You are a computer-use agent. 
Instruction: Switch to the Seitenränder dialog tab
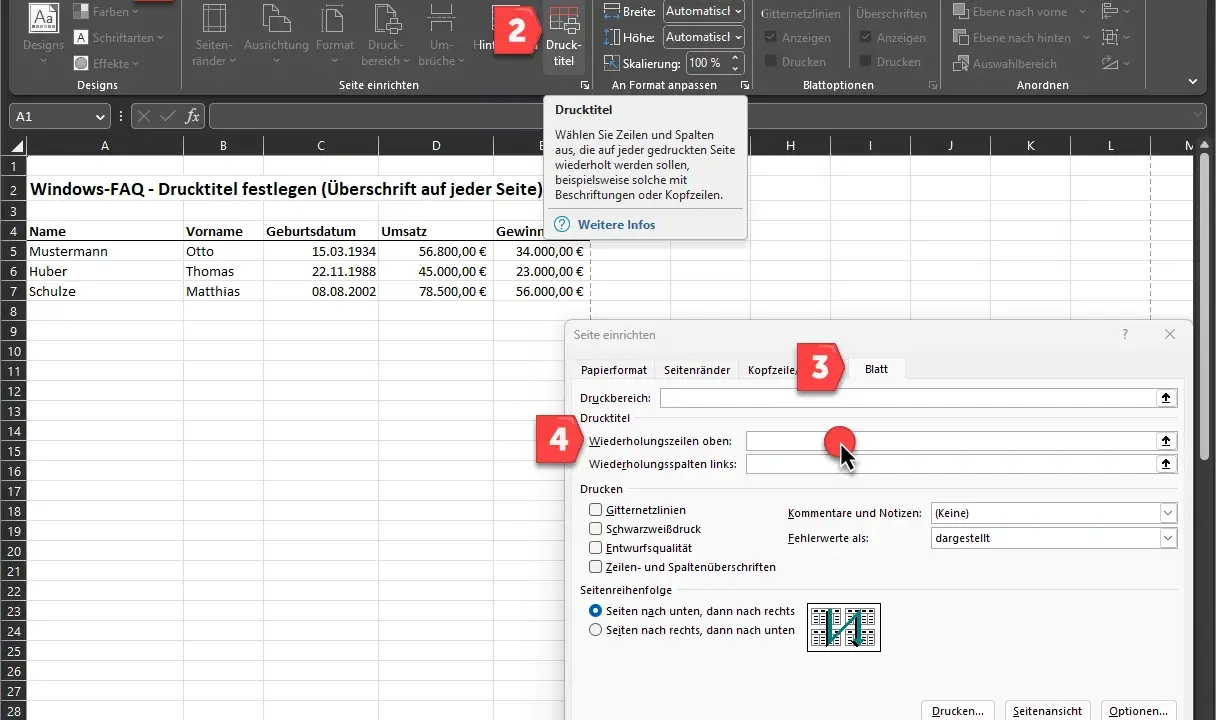(x=697, y=370)
